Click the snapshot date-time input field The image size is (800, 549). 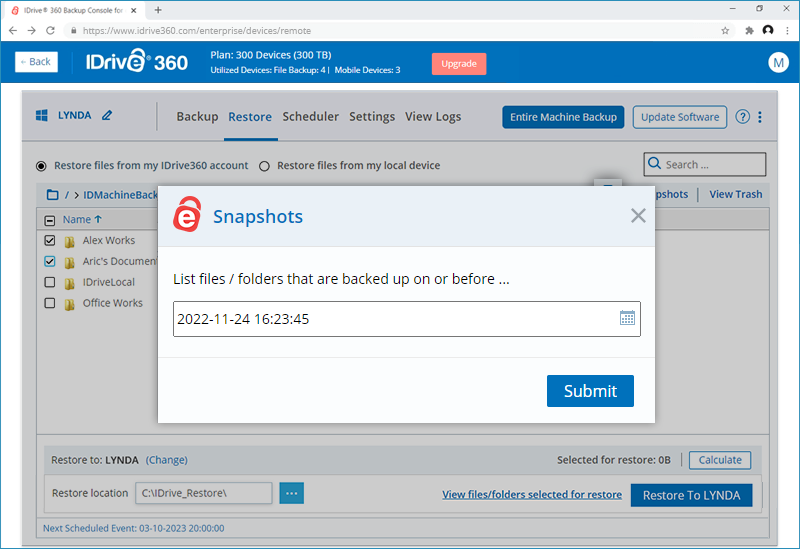[x=407, y=319]
